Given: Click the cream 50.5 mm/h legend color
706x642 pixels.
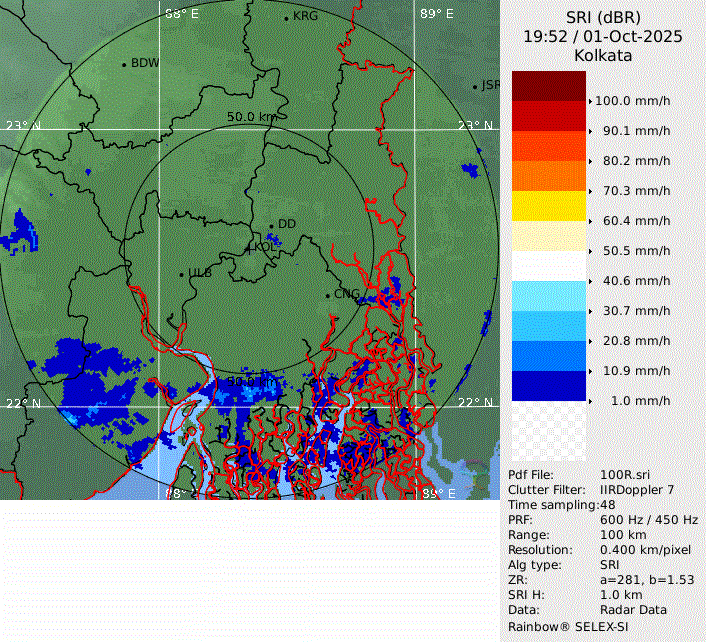Looking at the screenshot, I should click(x=548, y=236).
